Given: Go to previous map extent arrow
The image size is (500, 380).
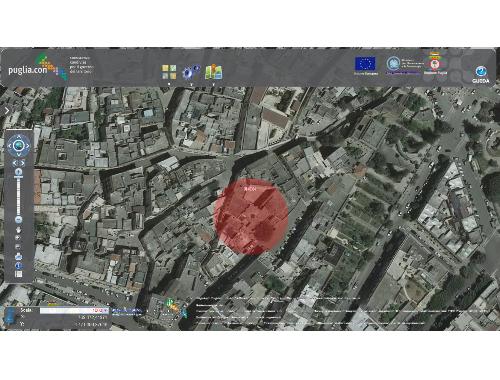Looking at the screenshot, I should pyautogui.click(x=15, y=163).
